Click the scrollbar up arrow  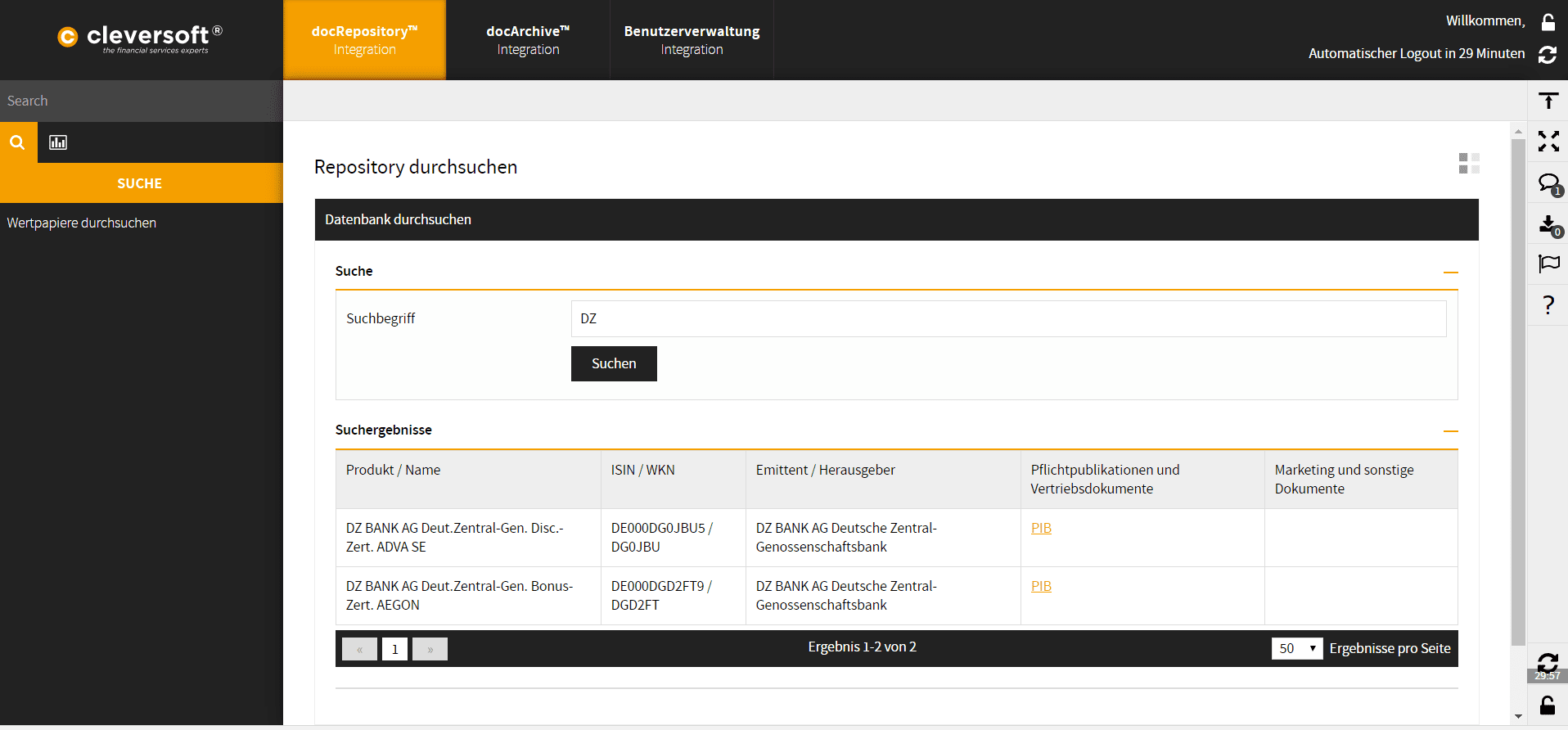1518,131
